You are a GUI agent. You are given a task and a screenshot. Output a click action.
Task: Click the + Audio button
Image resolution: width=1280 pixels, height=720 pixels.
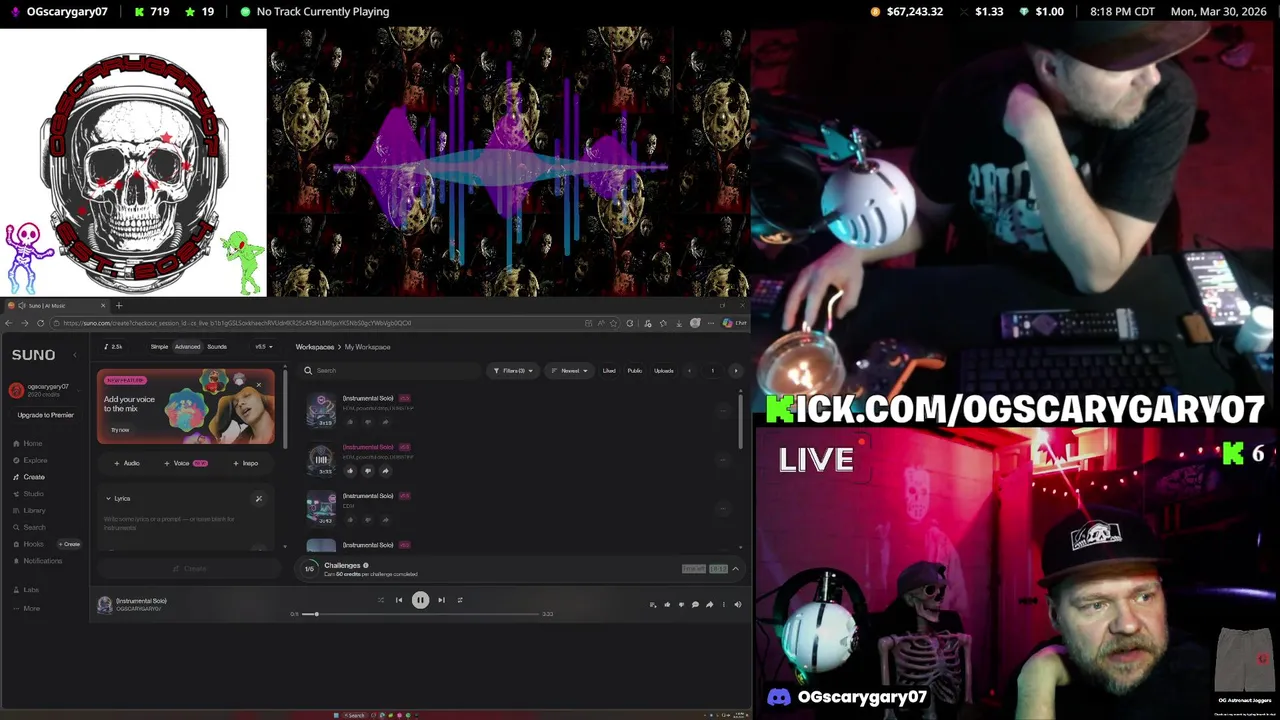point(126,463)
